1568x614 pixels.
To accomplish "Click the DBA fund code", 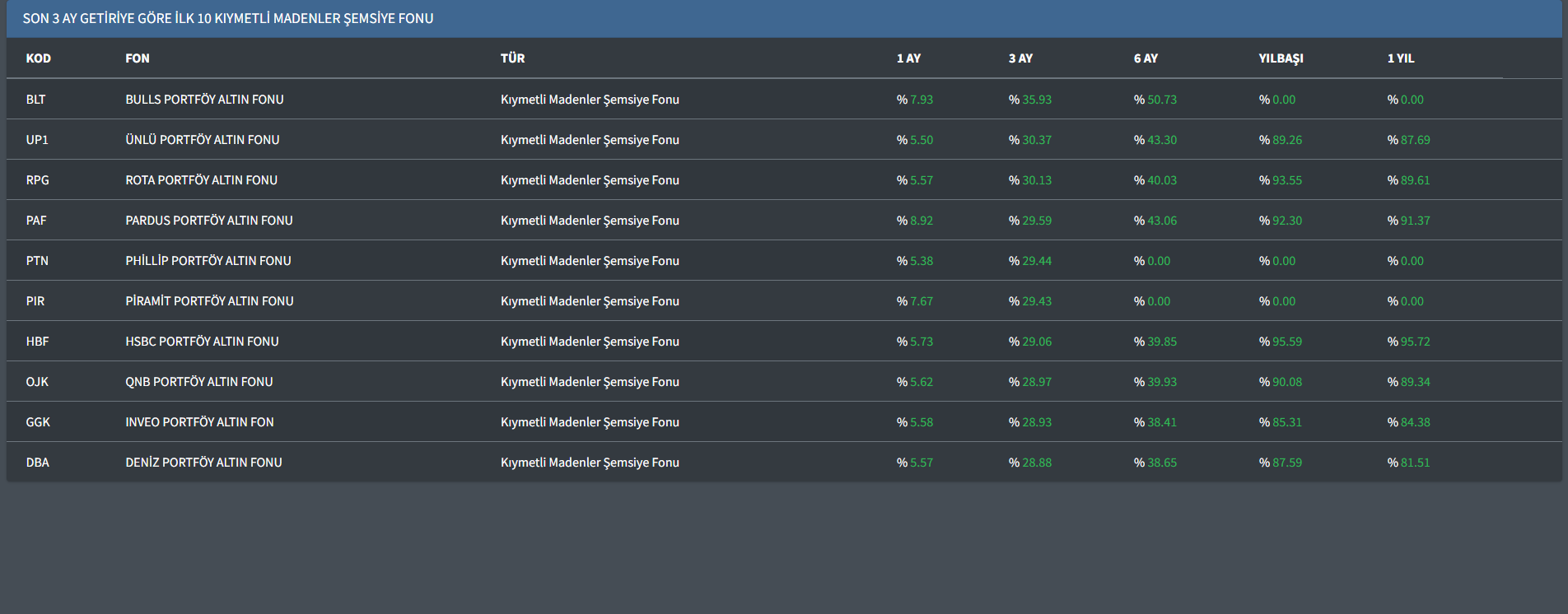I will point(38,463).
